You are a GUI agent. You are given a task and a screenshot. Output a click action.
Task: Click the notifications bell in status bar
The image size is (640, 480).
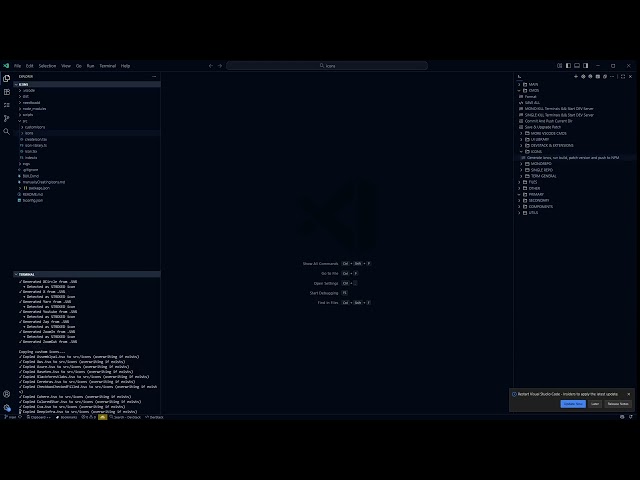pos(631,417)
